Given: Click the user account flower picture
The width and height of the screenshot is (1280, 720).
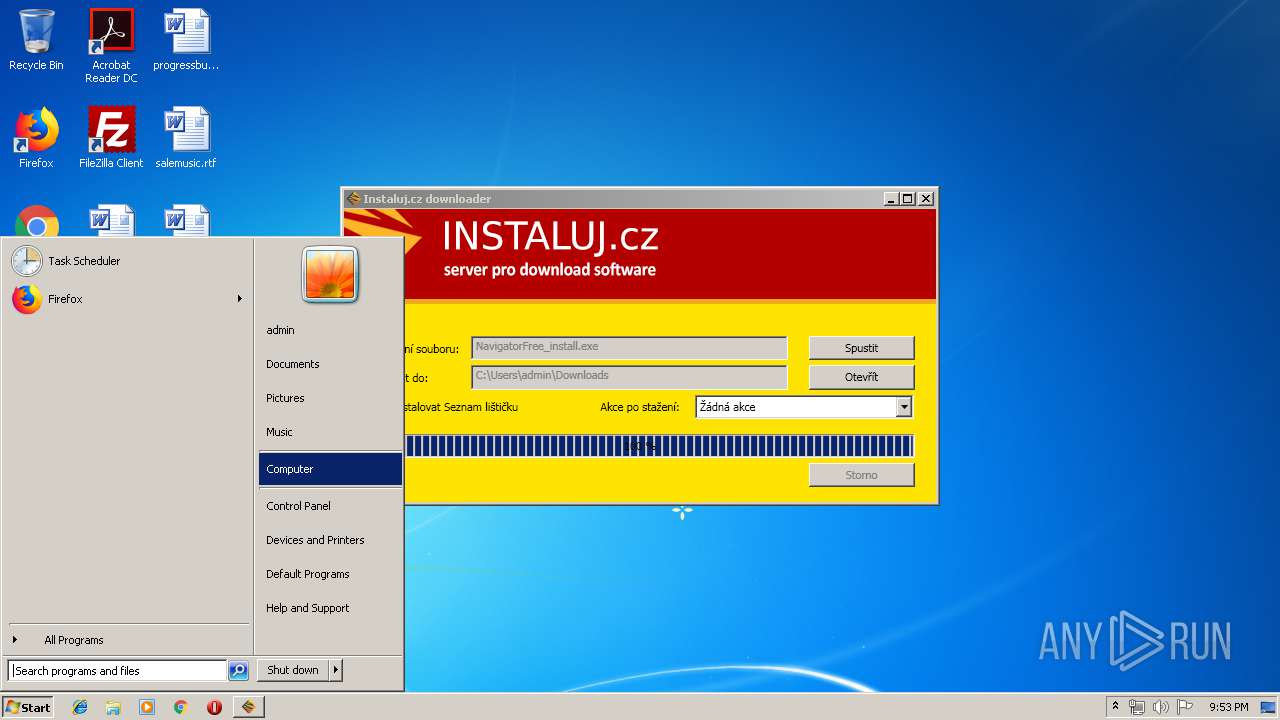Looking at the screenshot, I should point(330,274).
